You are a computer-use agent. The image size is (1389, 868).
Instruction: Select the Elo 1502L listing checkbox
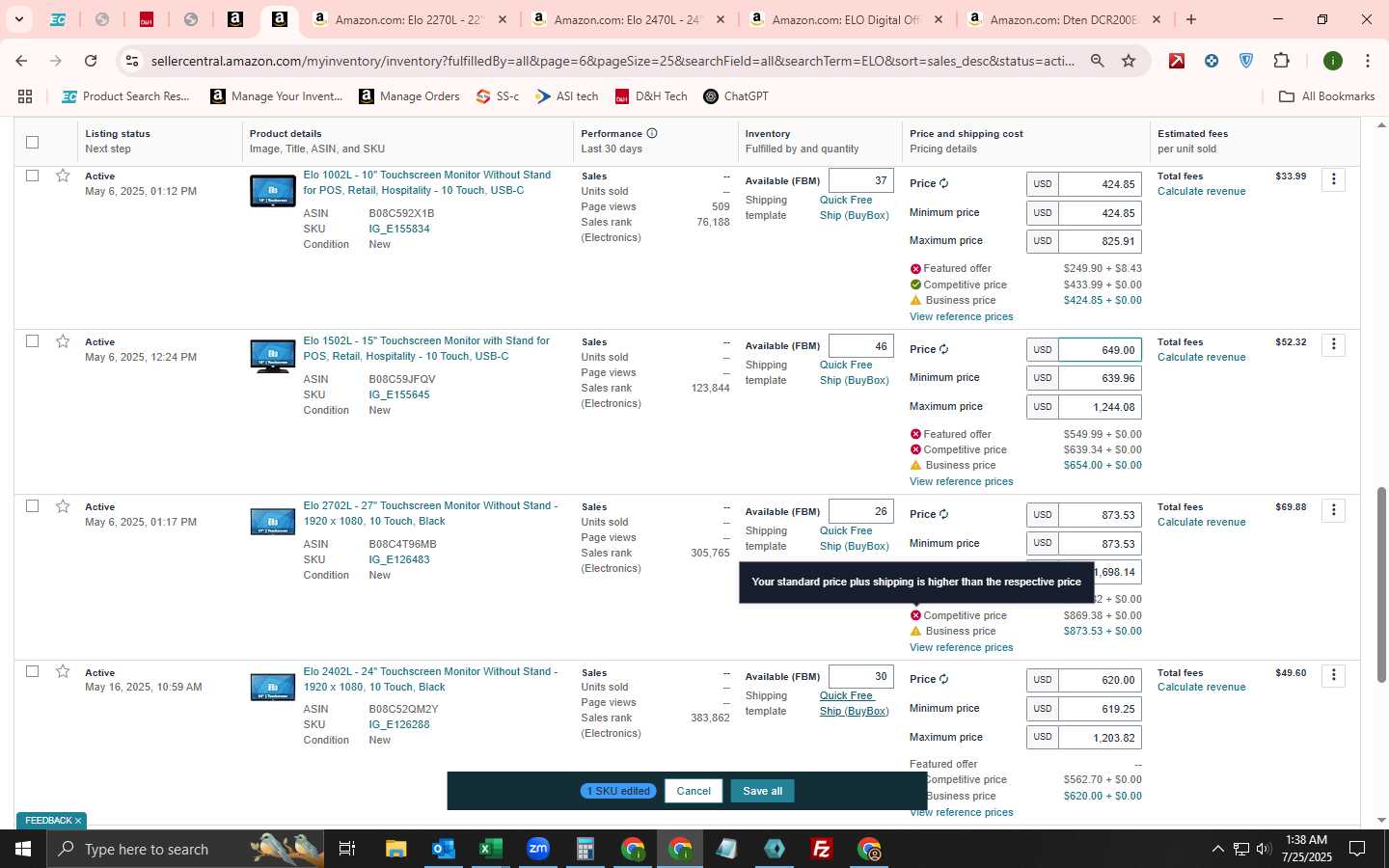tap(32, 341)
